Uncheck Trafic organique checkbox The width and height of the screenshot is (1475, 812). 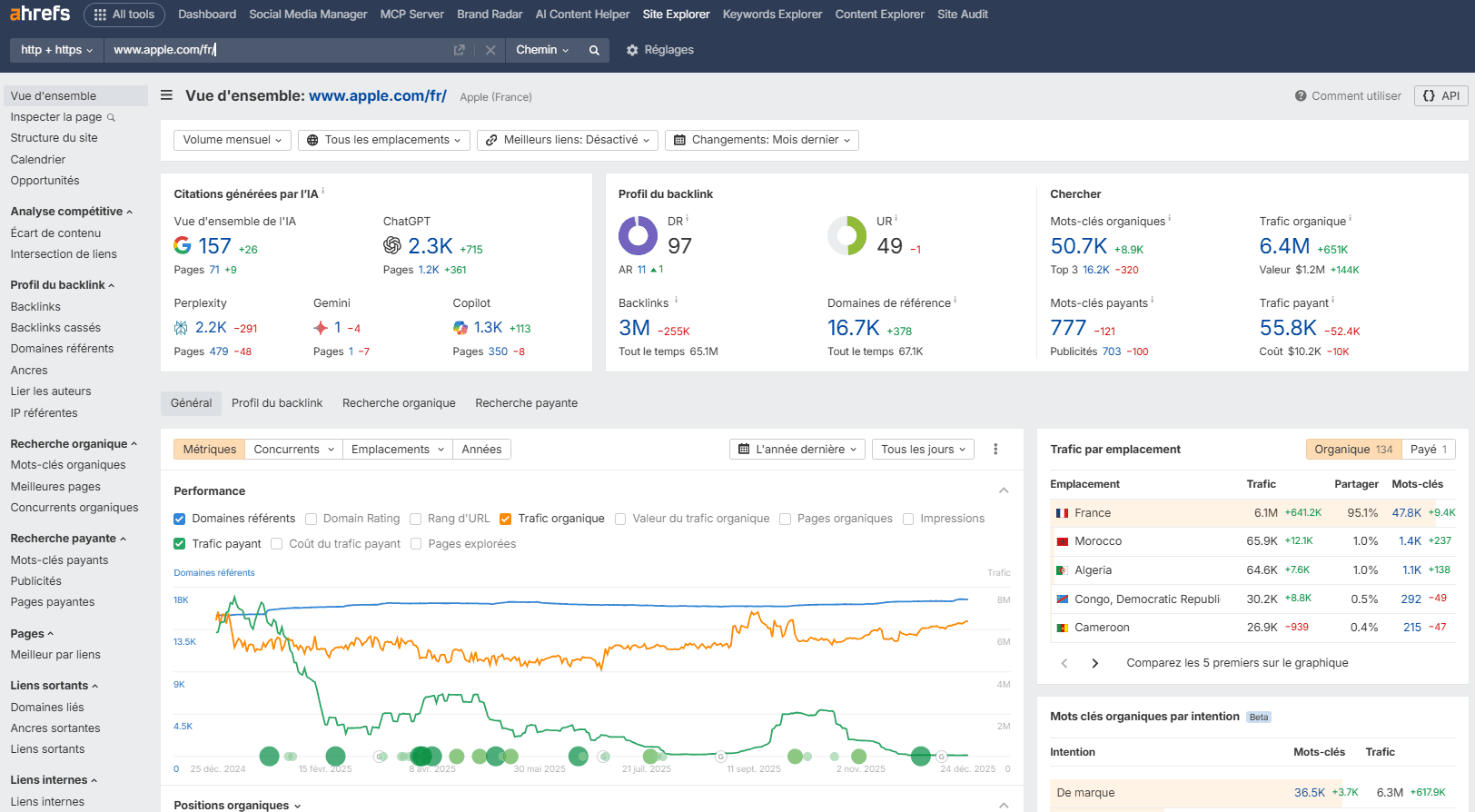pos(505,519)
